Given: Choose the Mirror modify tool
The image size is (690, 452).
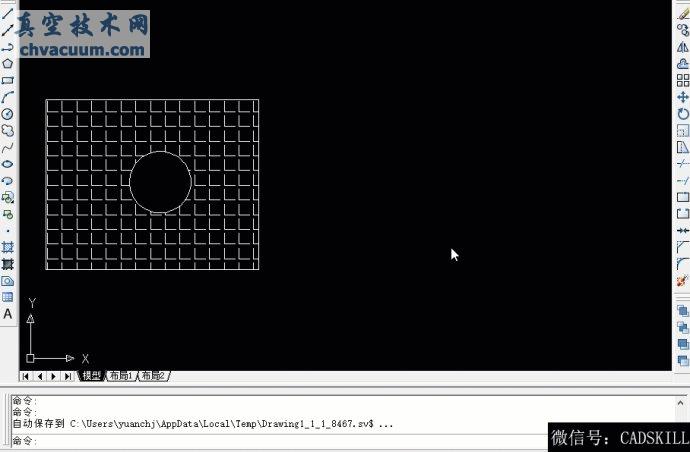Looking at the screenshot, I should [683, 47].
